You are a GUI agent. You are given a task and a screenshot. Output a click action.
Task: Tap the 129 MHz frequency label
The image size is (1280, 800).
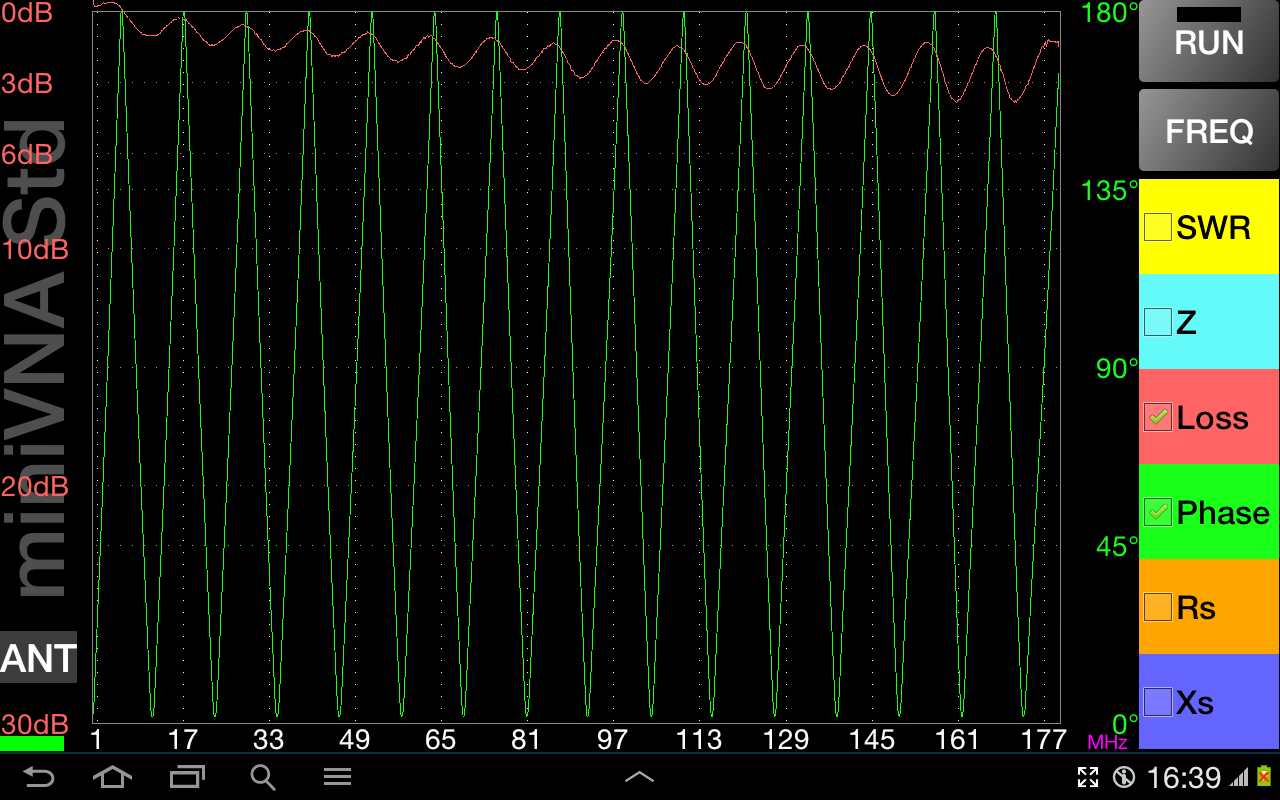click(x=785, y=739)
